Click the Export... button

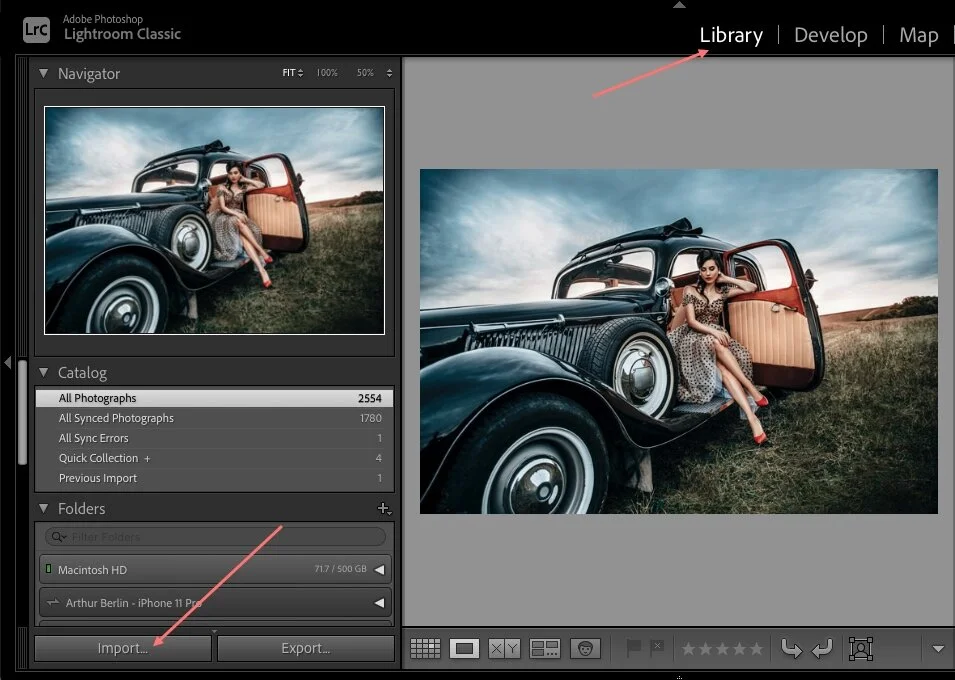click(x=305, y=648)
